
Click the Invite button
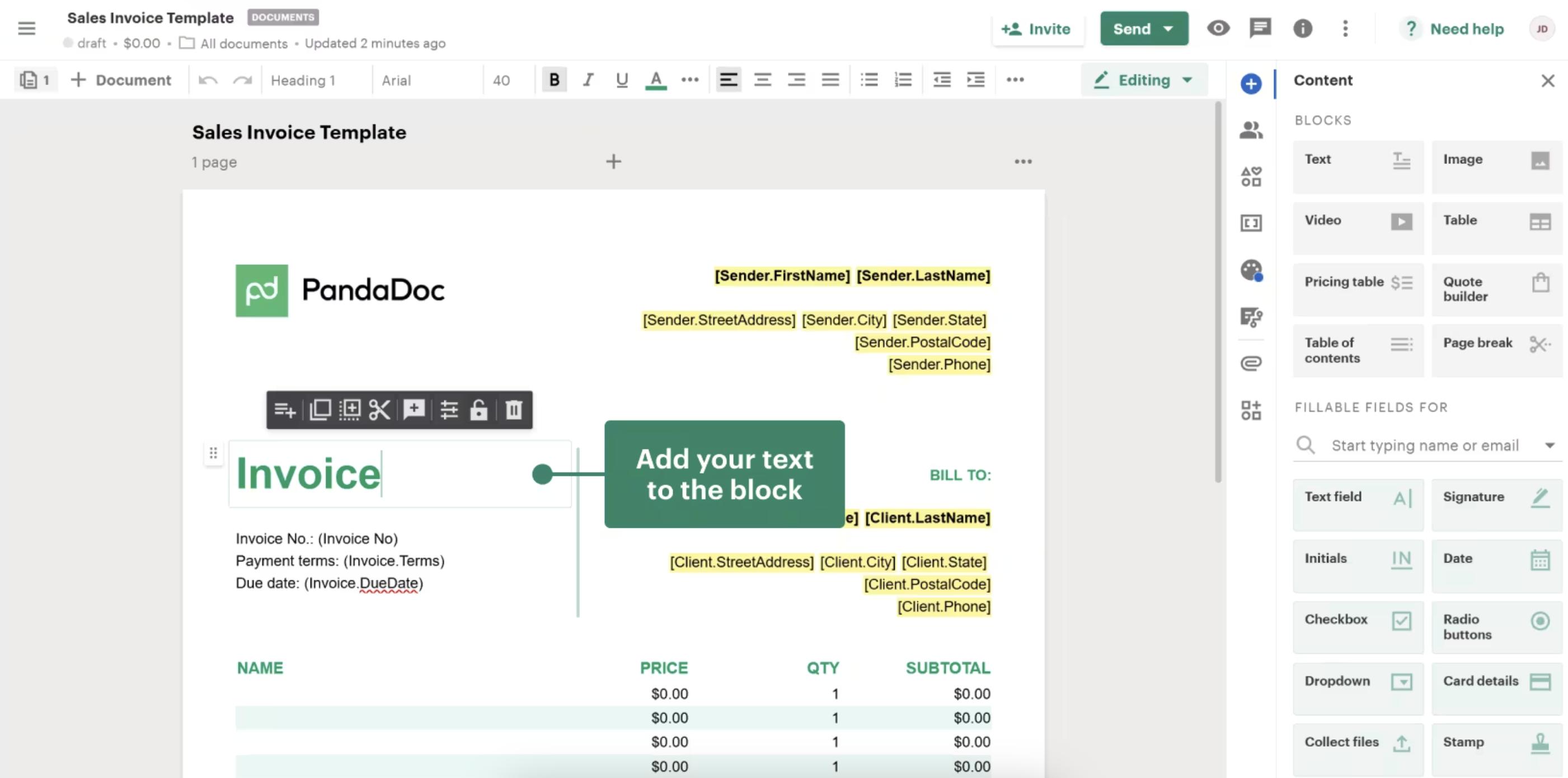(x=1037, y=29)
